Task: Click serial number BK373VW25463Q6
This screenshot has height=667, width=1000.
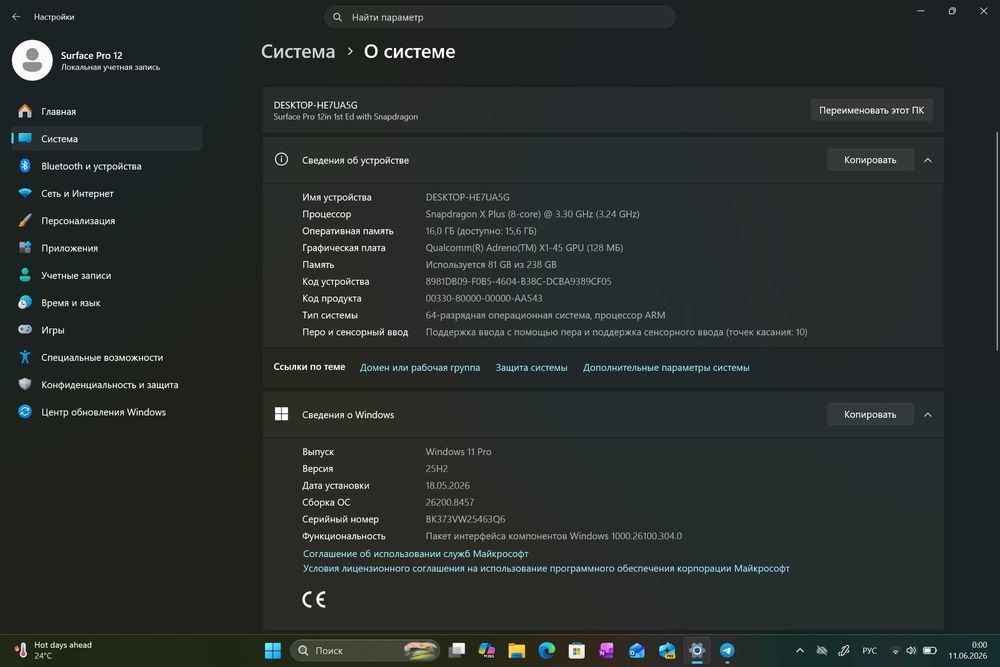Action: coord(465,519)
